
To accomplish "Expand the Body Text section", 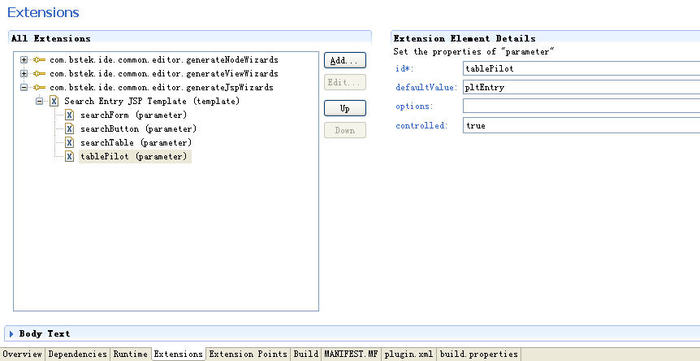I will pyautogui.click(x=11, y=334).
